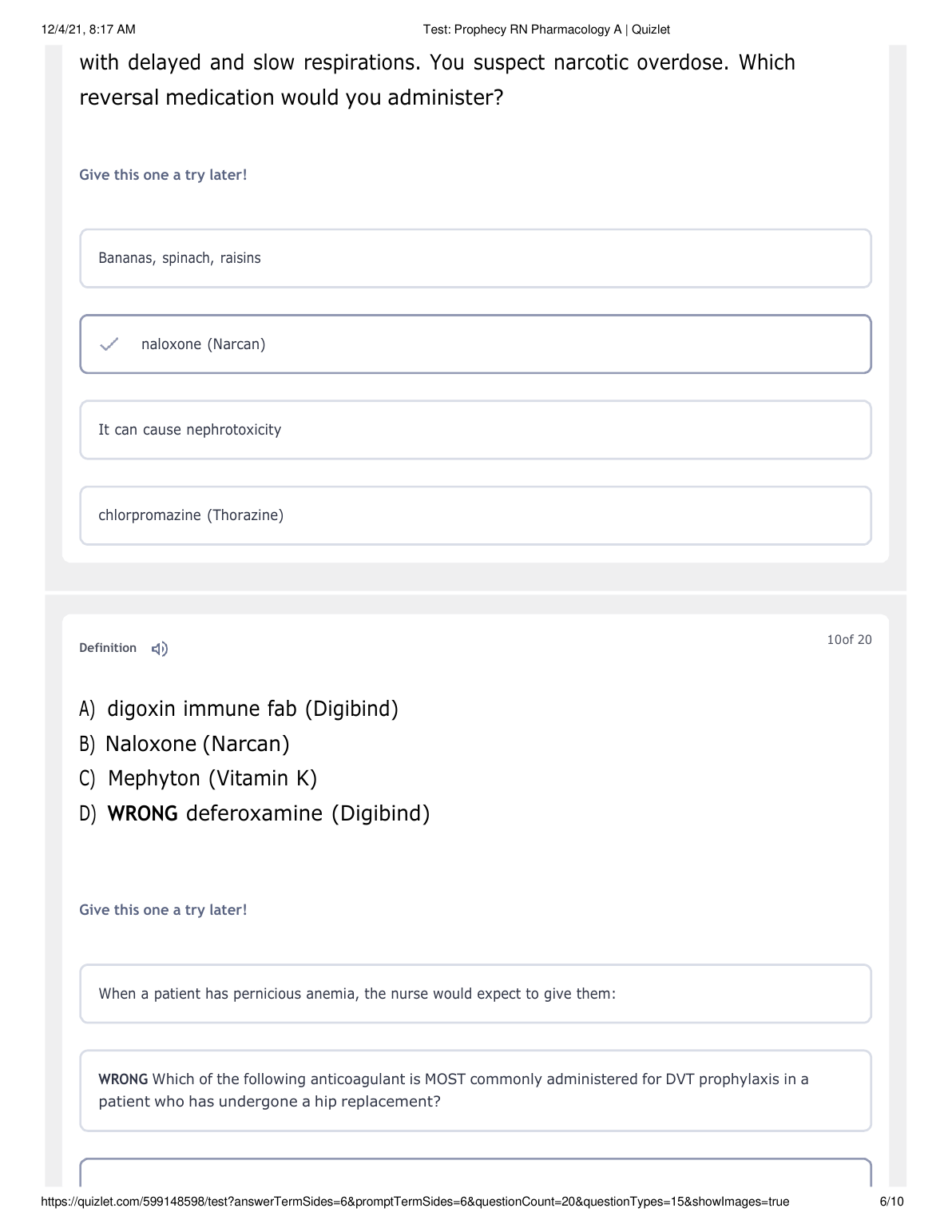Image resolution: width=952 pixels, height=1232 pixels.
Task: Select the "chlorpromazine (Thorazine)" answer option
Action: point(475,515)
